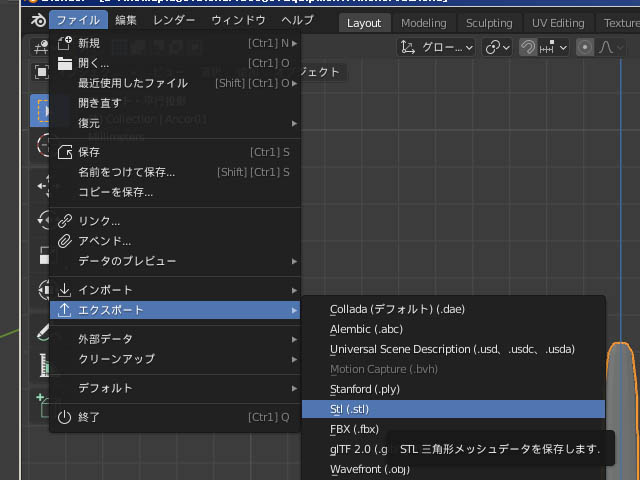
Task: Click the リンク chain icon
Action: click(64, 221)
